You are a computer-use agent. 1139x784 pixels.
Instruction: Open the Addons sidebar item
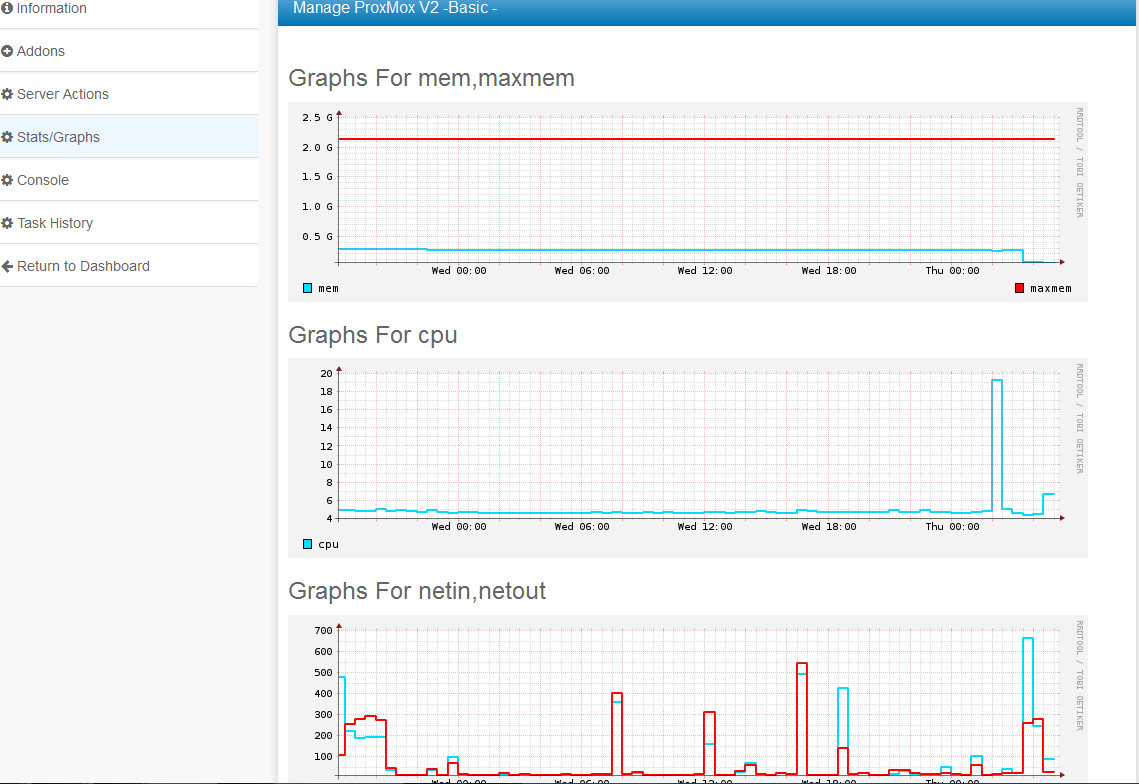point(129,51)
